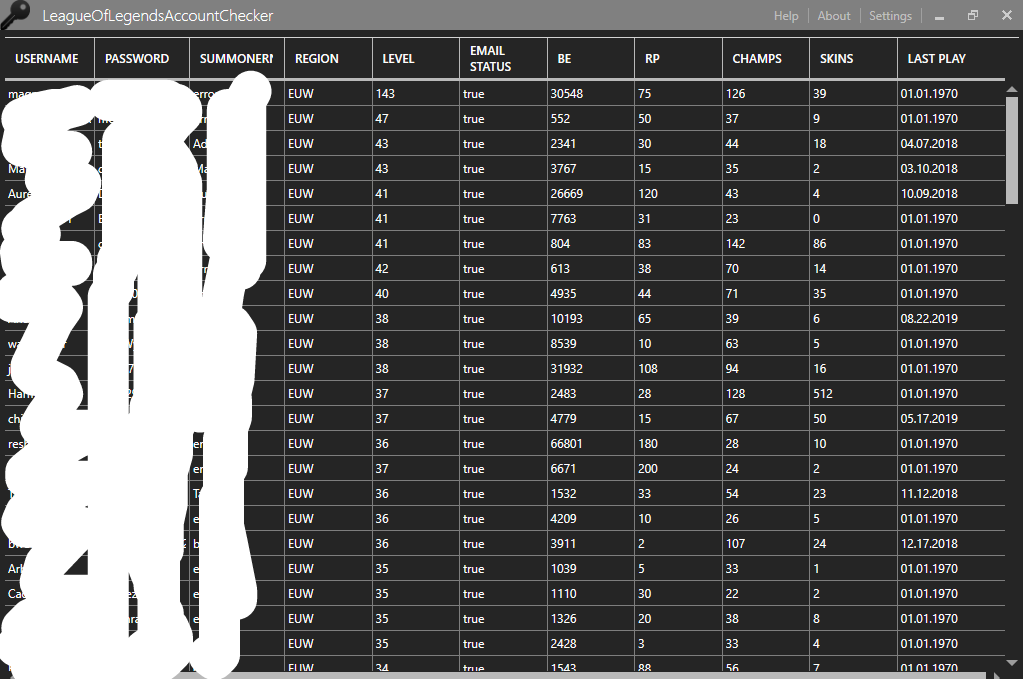This screenshot has width=1023, height=679.
Task: Minimize the LeagueOfLegendsAccountChecker window
Action: tap(939, 16)
